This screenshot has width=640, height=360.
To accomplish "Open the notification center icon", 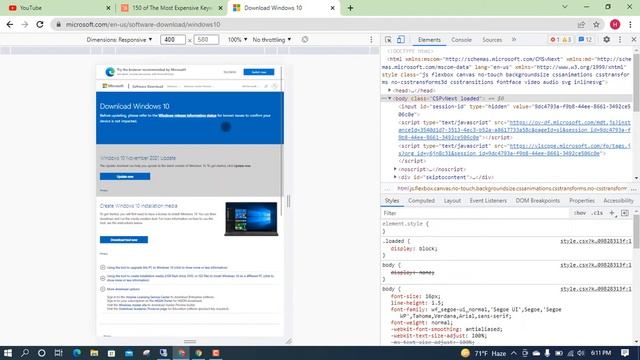I will point(625,353).
